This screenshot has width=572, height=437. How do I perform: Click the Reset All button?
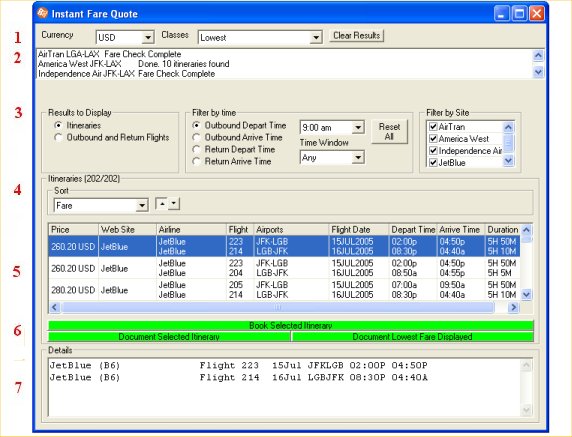point(389,132)
